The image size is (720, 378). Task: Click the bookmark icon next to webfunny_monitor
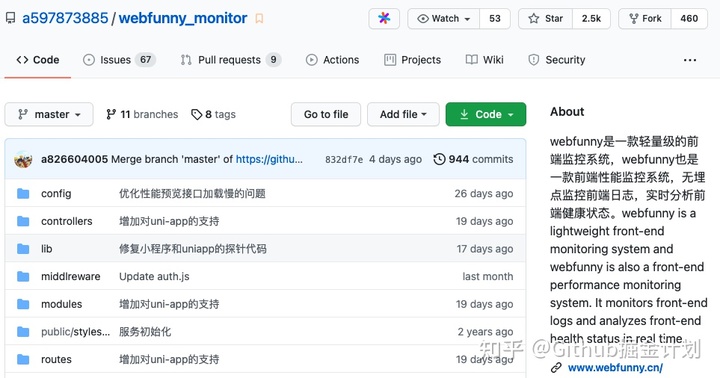pos(259,18)
